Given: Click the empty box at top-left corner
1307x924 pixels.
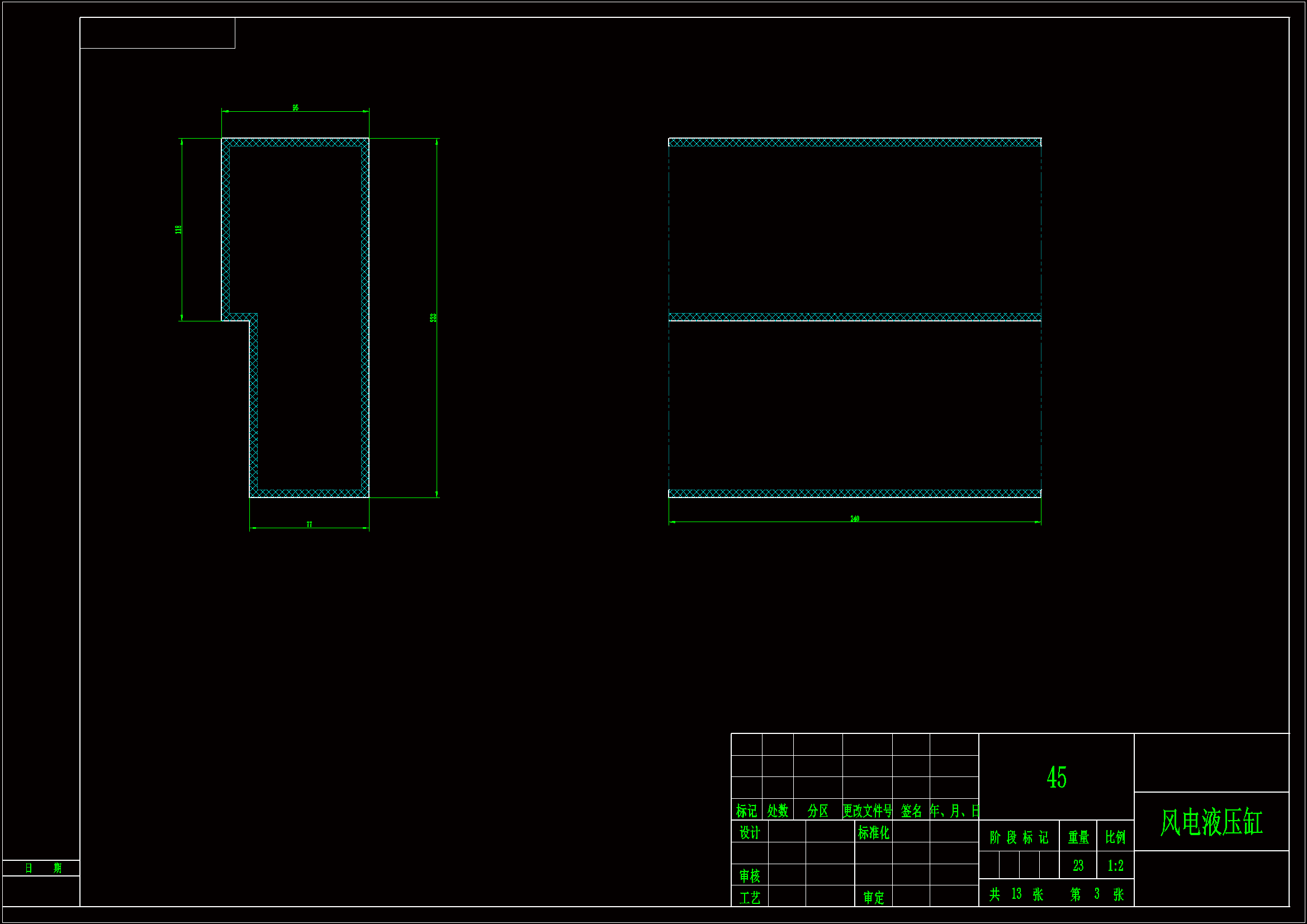Looking at the screenshot, I should (157, 32).
